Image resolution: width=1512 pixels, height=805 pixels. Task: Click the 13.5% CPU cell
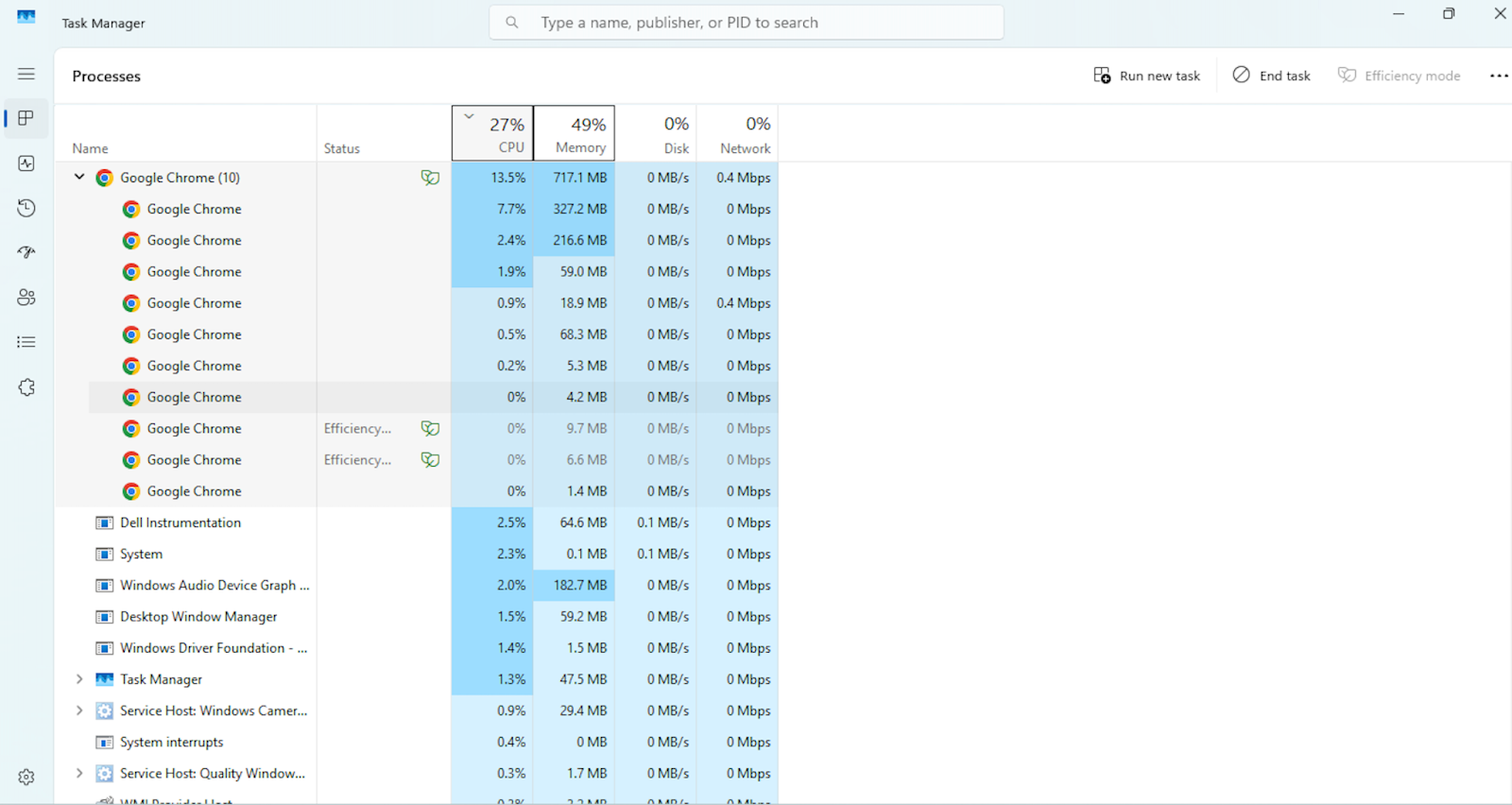tap(492, 178)
